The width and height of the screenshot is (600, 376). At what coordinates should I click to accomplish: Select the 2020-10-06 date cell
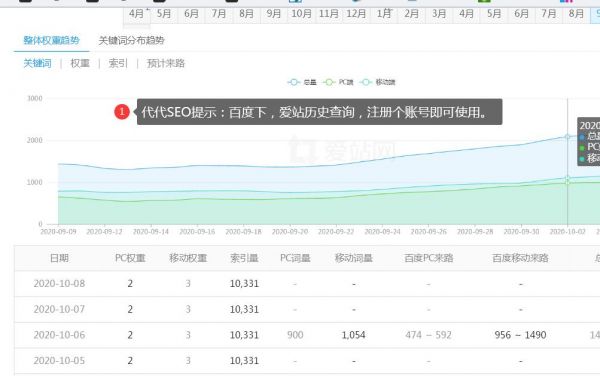click(x=59, y=335)
